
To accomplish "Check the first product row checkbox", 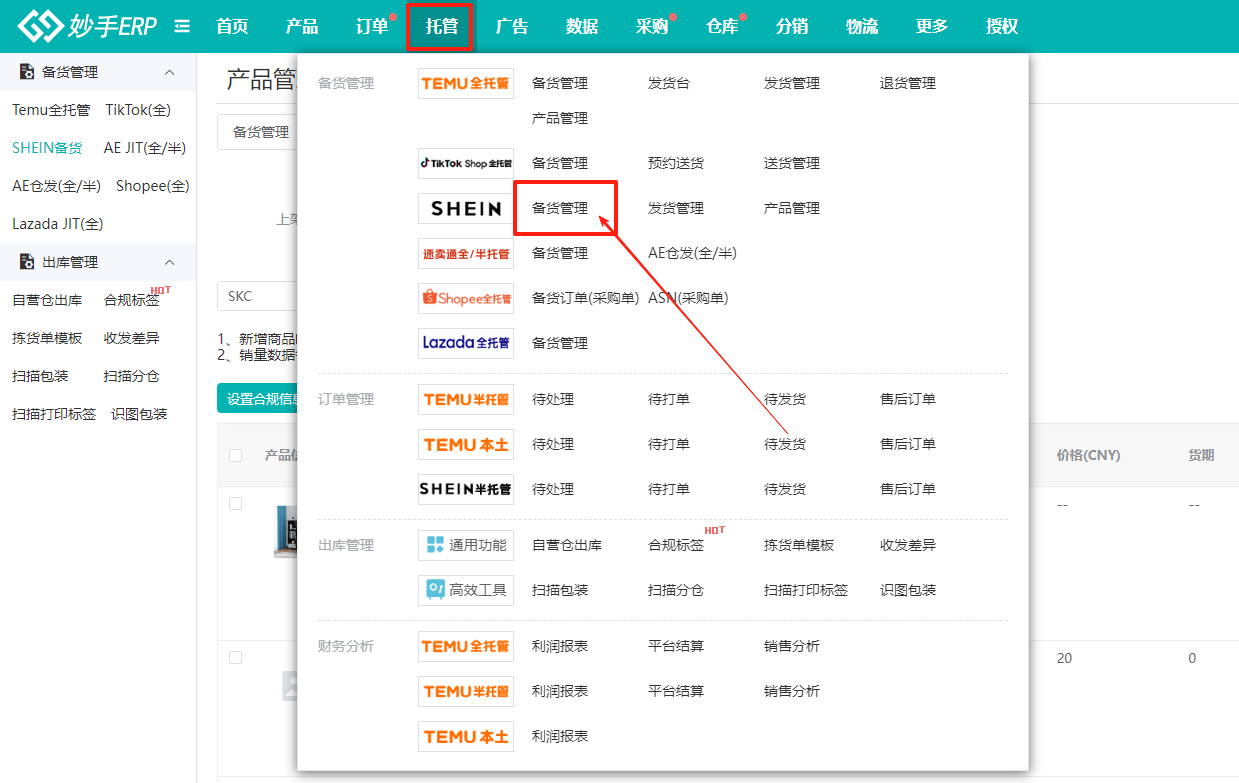I will (235, 504).
